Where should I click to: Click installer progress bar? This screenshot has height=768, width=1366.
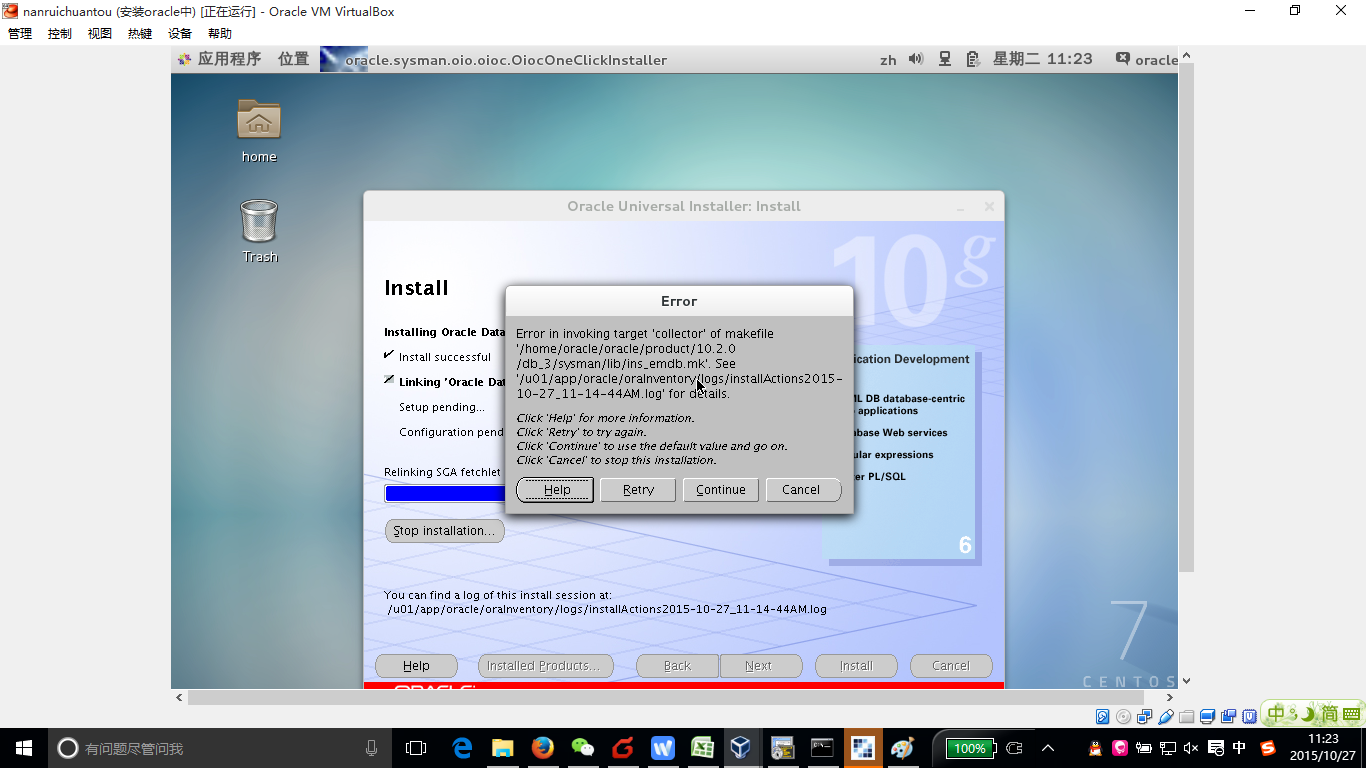pyautogui.click(x=445, y=493)
